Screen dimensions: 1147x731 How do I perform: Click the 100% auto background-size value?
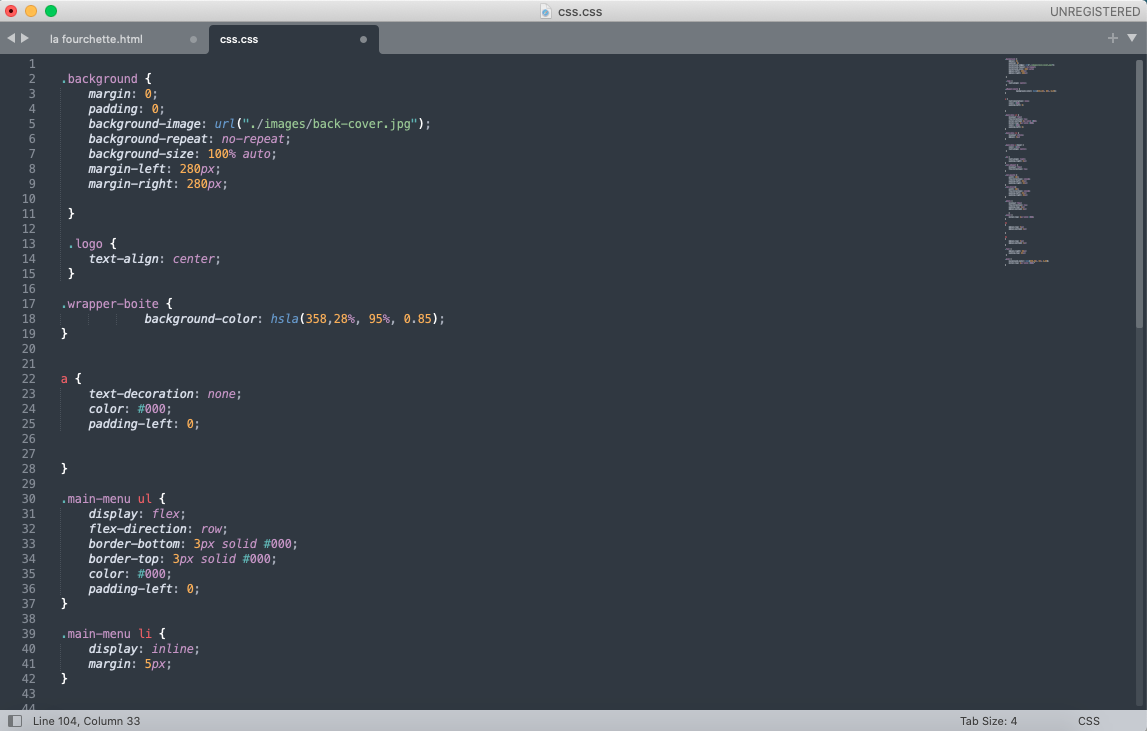(239, 154)
